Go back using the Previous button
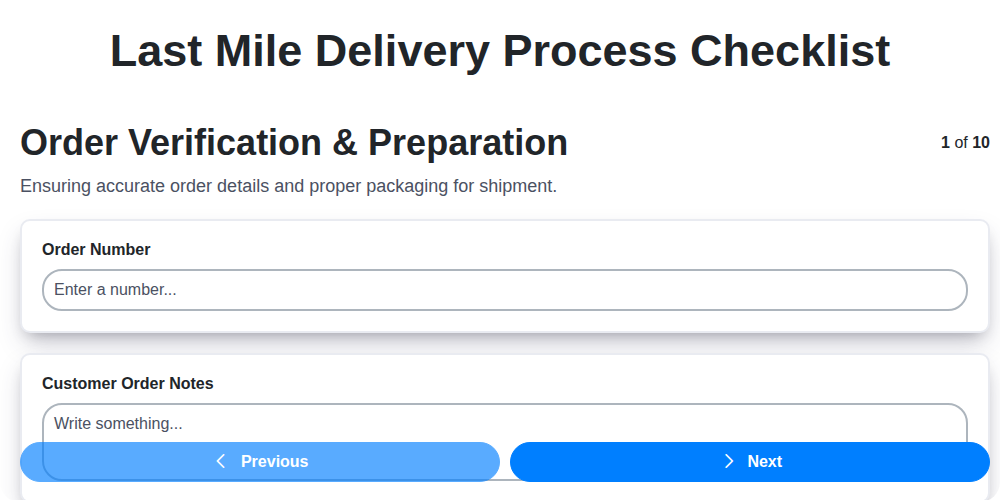 260,462
